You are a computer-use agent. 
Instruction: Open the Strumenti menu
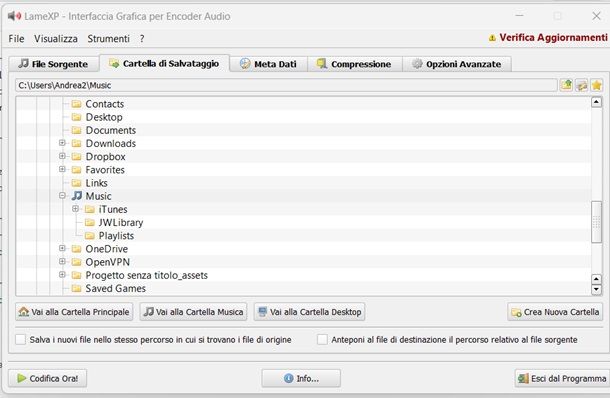tap(108, 39)
